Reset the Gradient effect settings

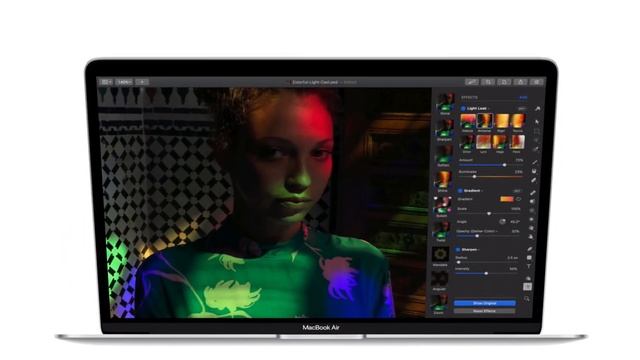(517, 191)
